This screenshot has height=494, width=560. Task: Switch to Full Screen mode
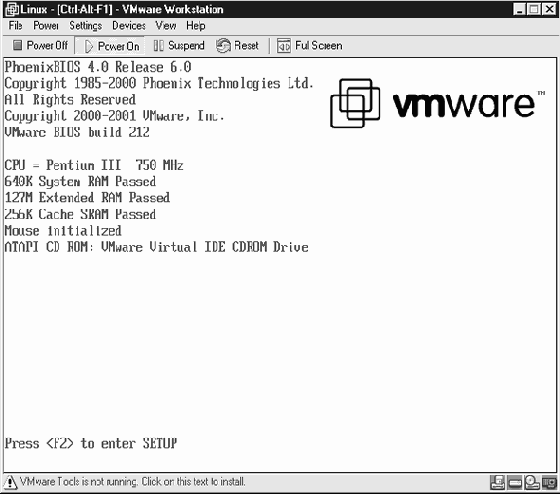pos(310,46)
